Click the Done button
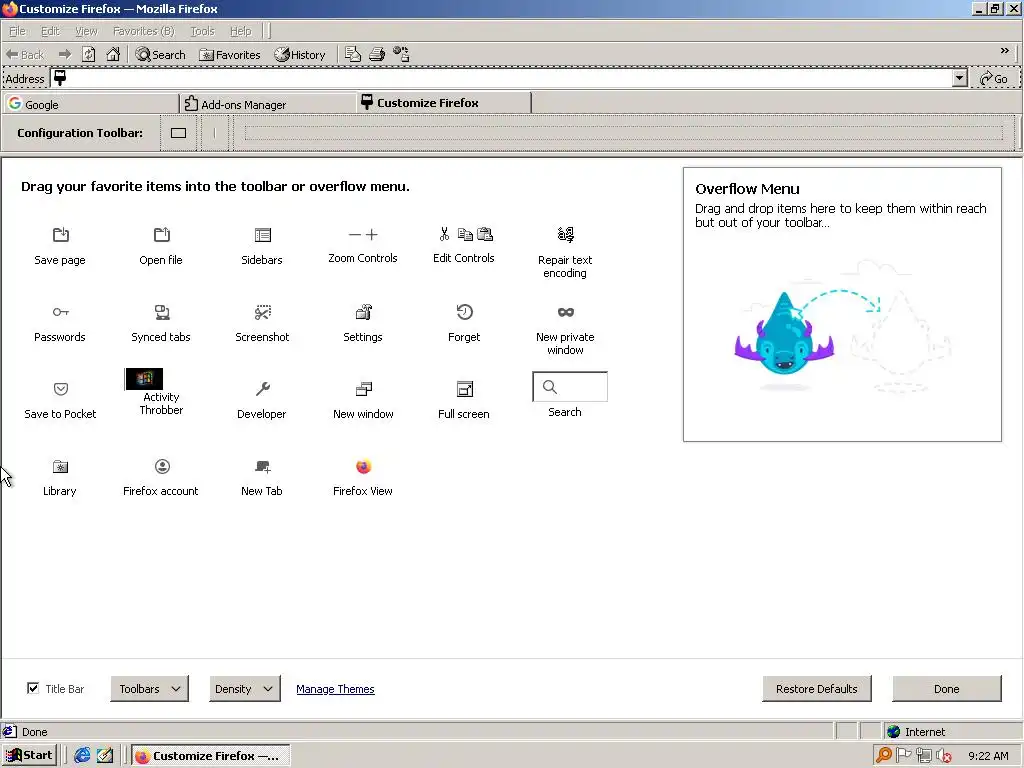The height and width of the screenshot is (768, 1024). (946, 689)
